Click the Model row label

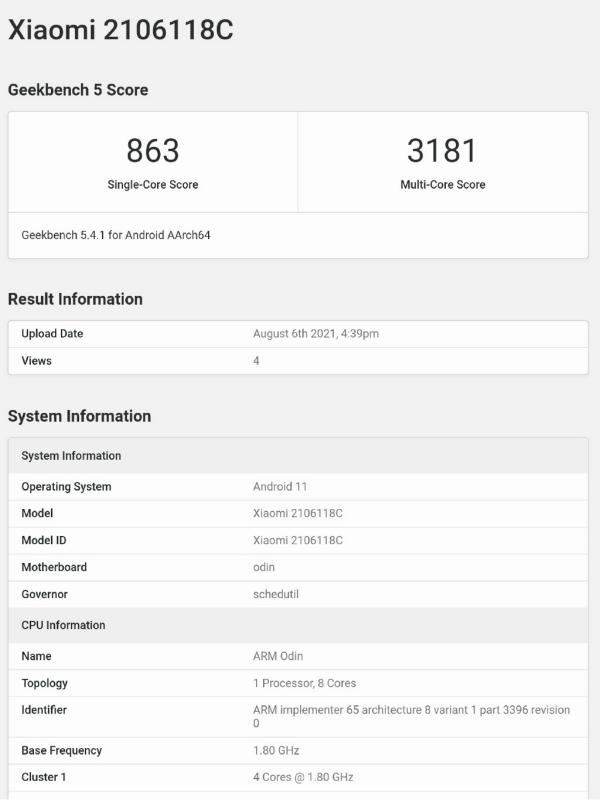point(37,513)
